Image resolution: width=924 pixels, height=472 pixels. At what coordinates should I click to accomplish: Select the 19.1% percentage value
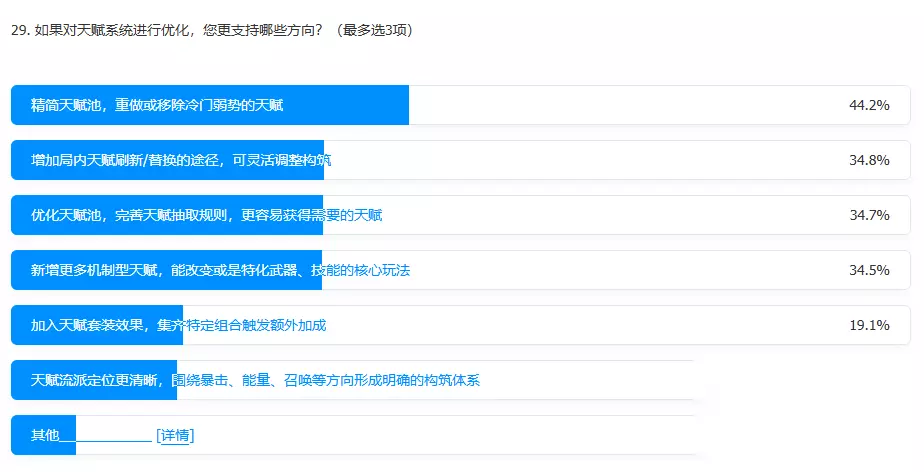tap(869, 325)
